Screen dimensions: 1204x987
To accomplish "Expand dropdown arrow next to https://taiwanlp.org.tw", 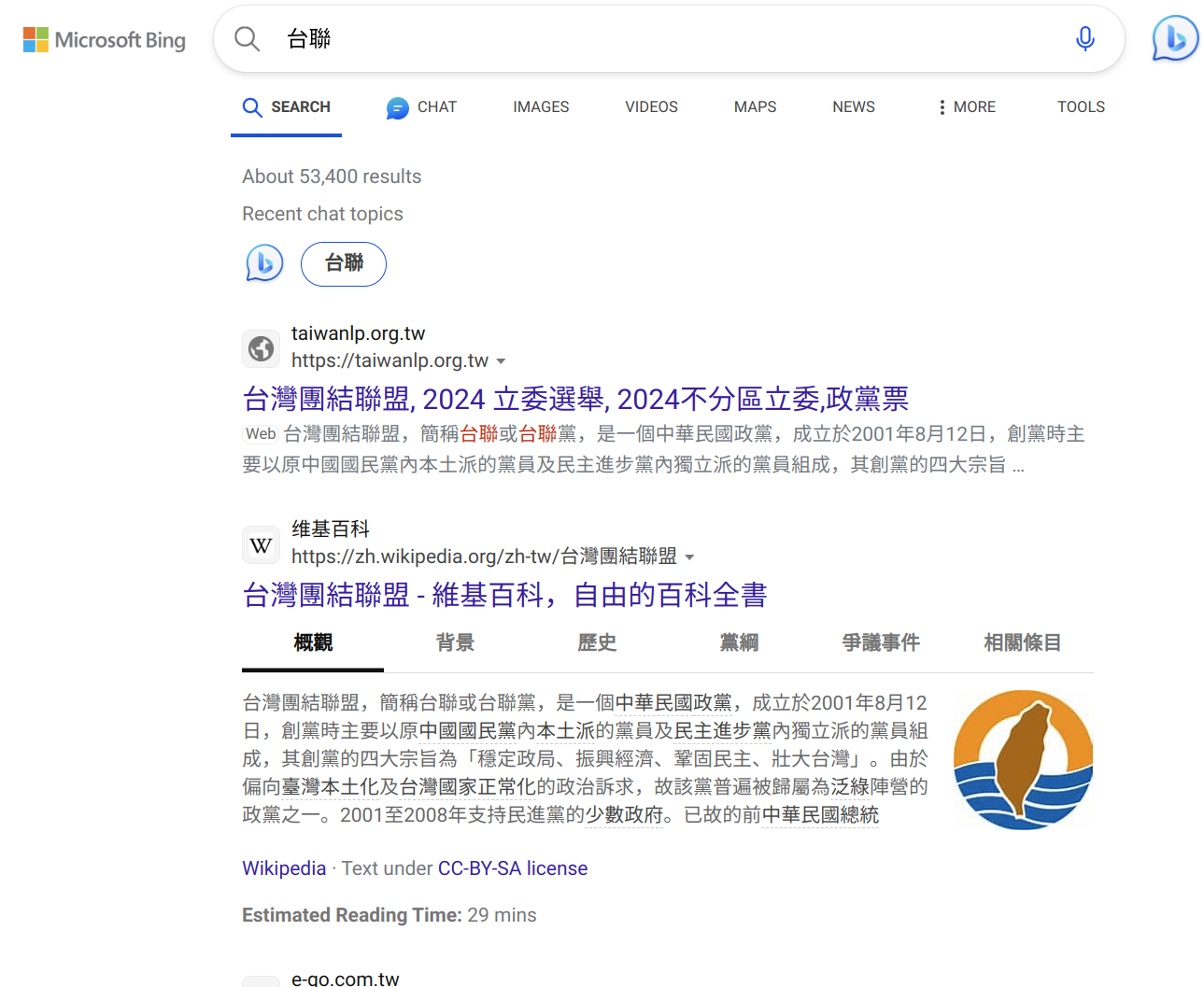I will click(501, 361).
